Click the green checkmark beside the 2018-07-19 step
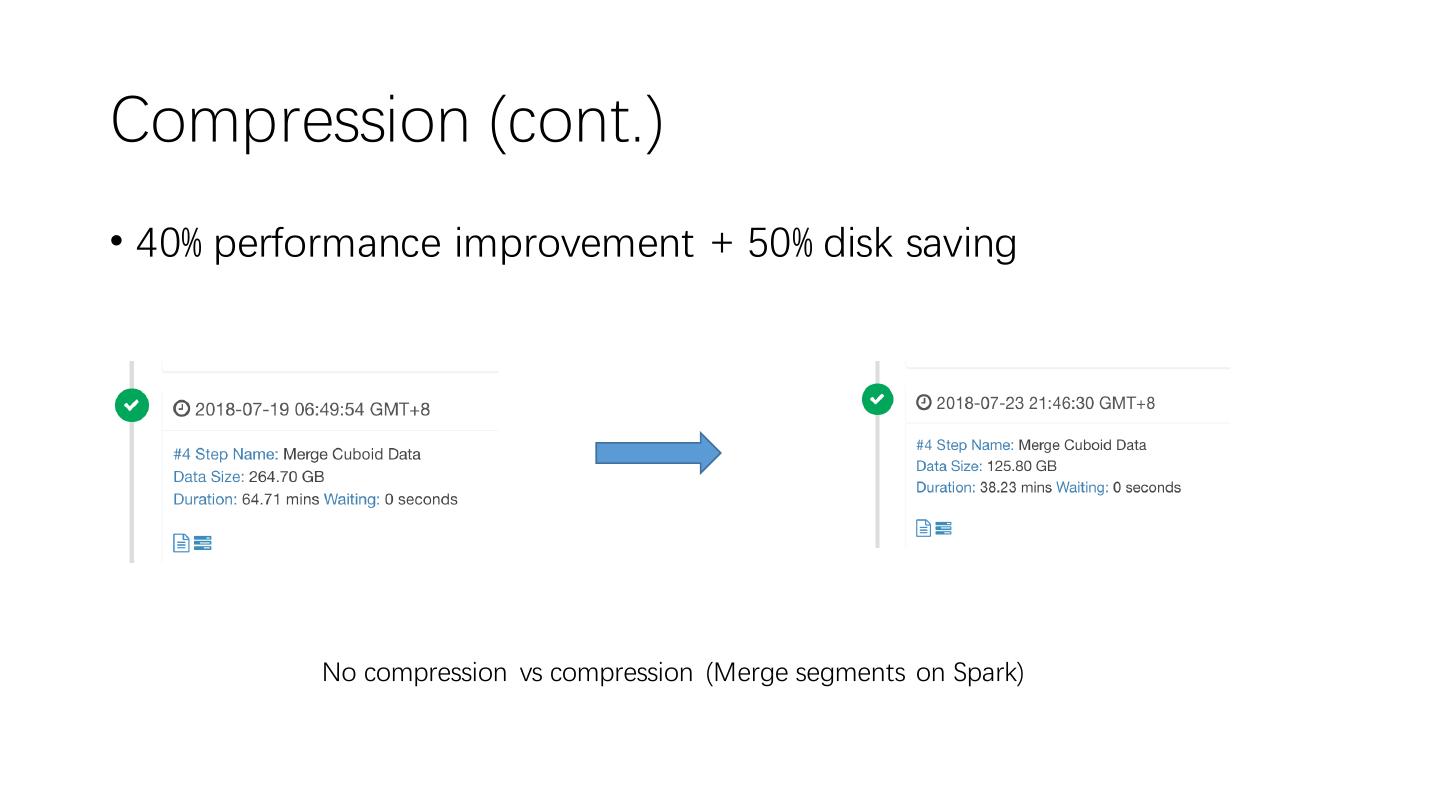 pyautogui.click(x=132, y=405)
